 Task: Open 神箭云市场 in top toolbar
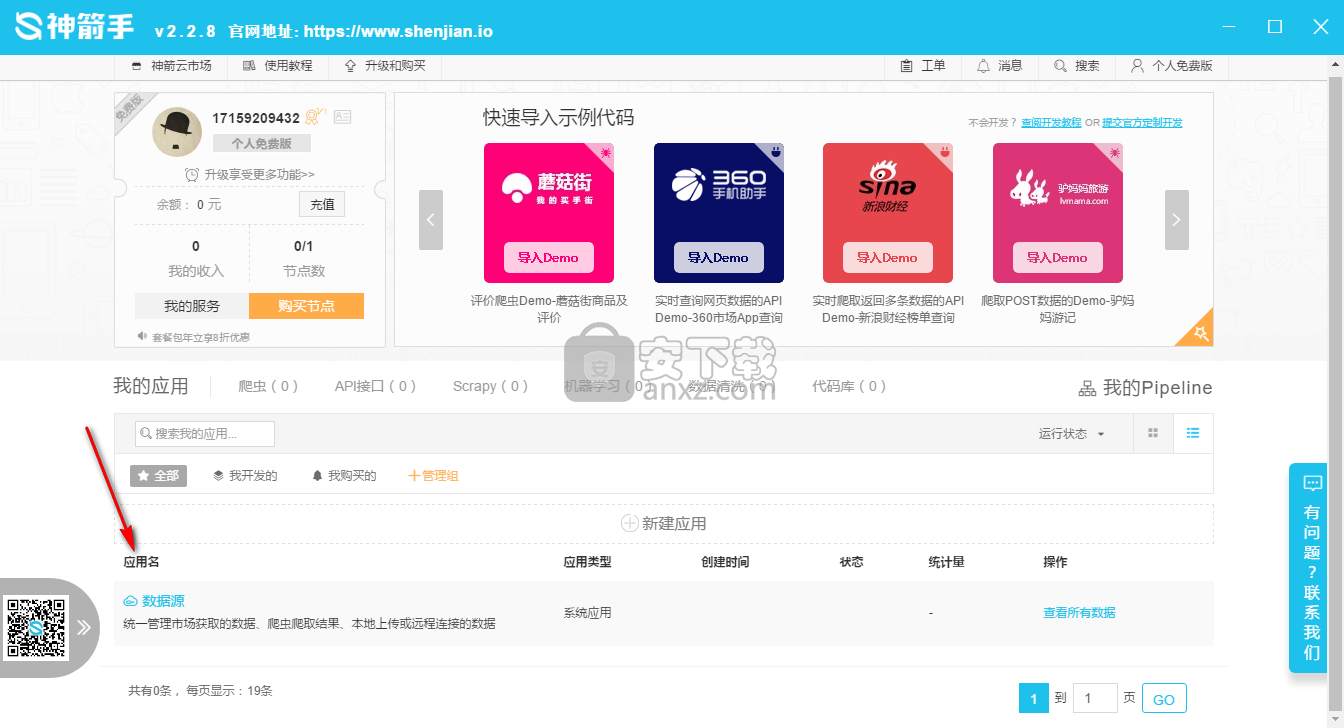click(x=171, y=66)
